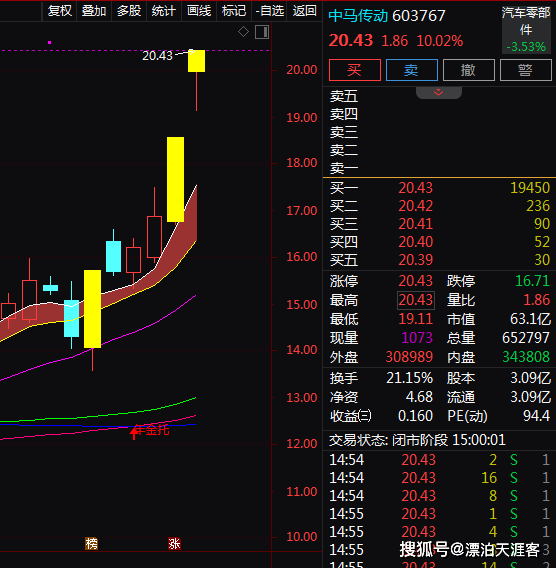
Task: Open 汽车零部件 sector link
Action: [x=526, y=21]
